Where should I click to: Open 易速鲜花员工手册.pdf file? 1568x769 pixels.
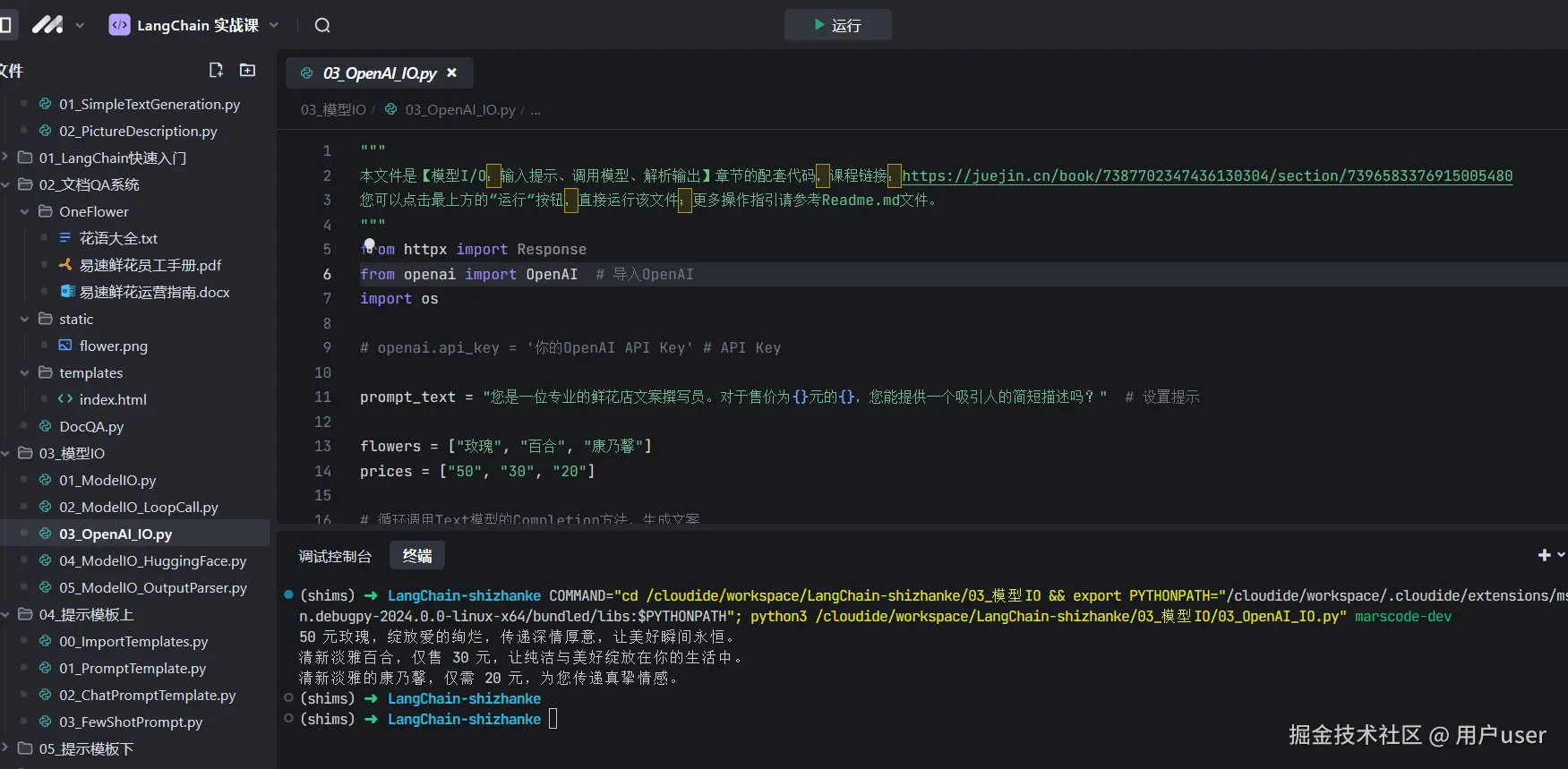[x=150, y=265]
